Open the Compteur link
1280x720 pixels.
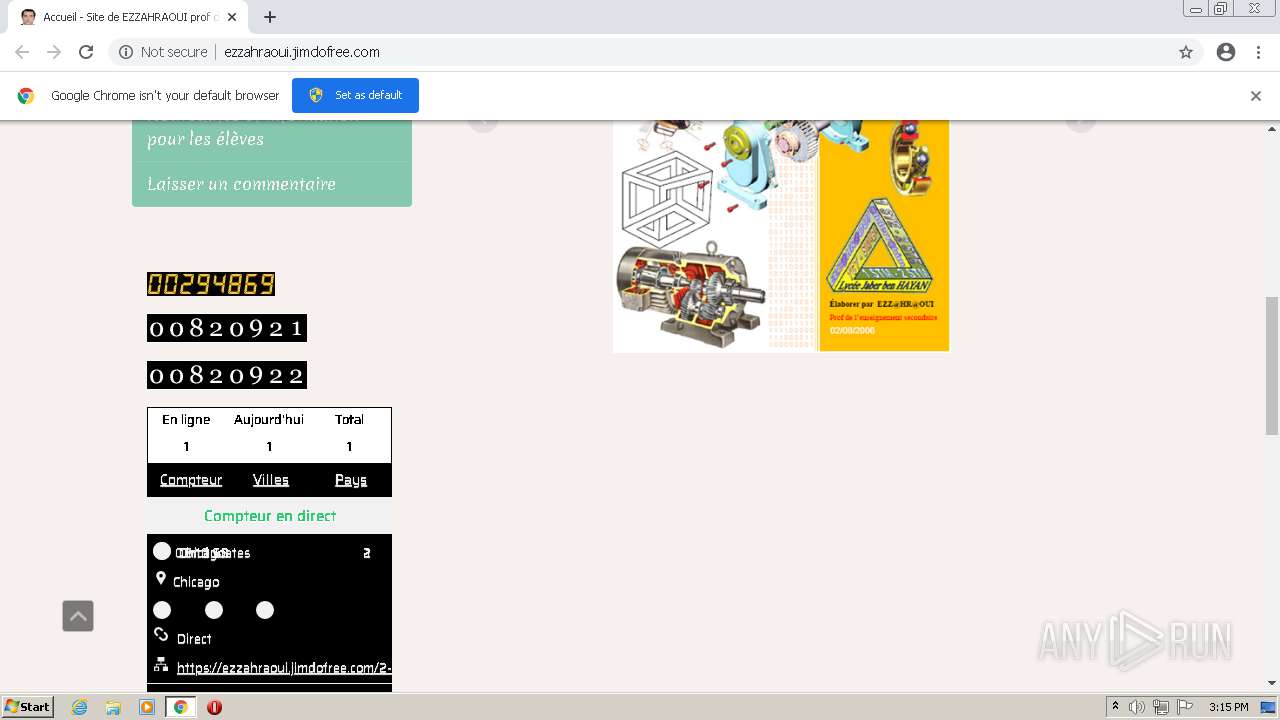click(x=191, y=480)
